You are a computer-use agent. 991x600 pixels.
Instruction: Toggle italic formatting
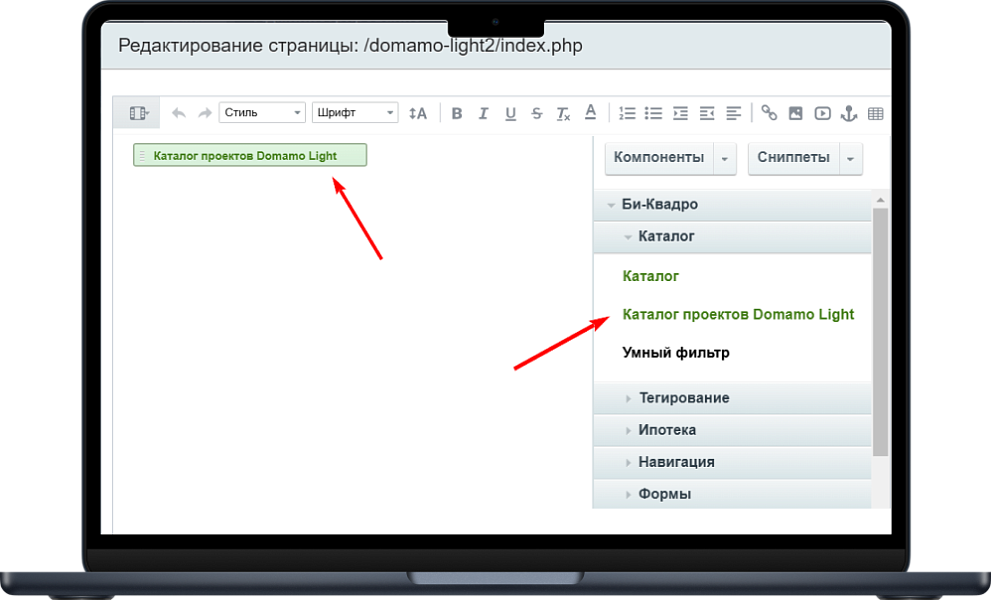484,113
